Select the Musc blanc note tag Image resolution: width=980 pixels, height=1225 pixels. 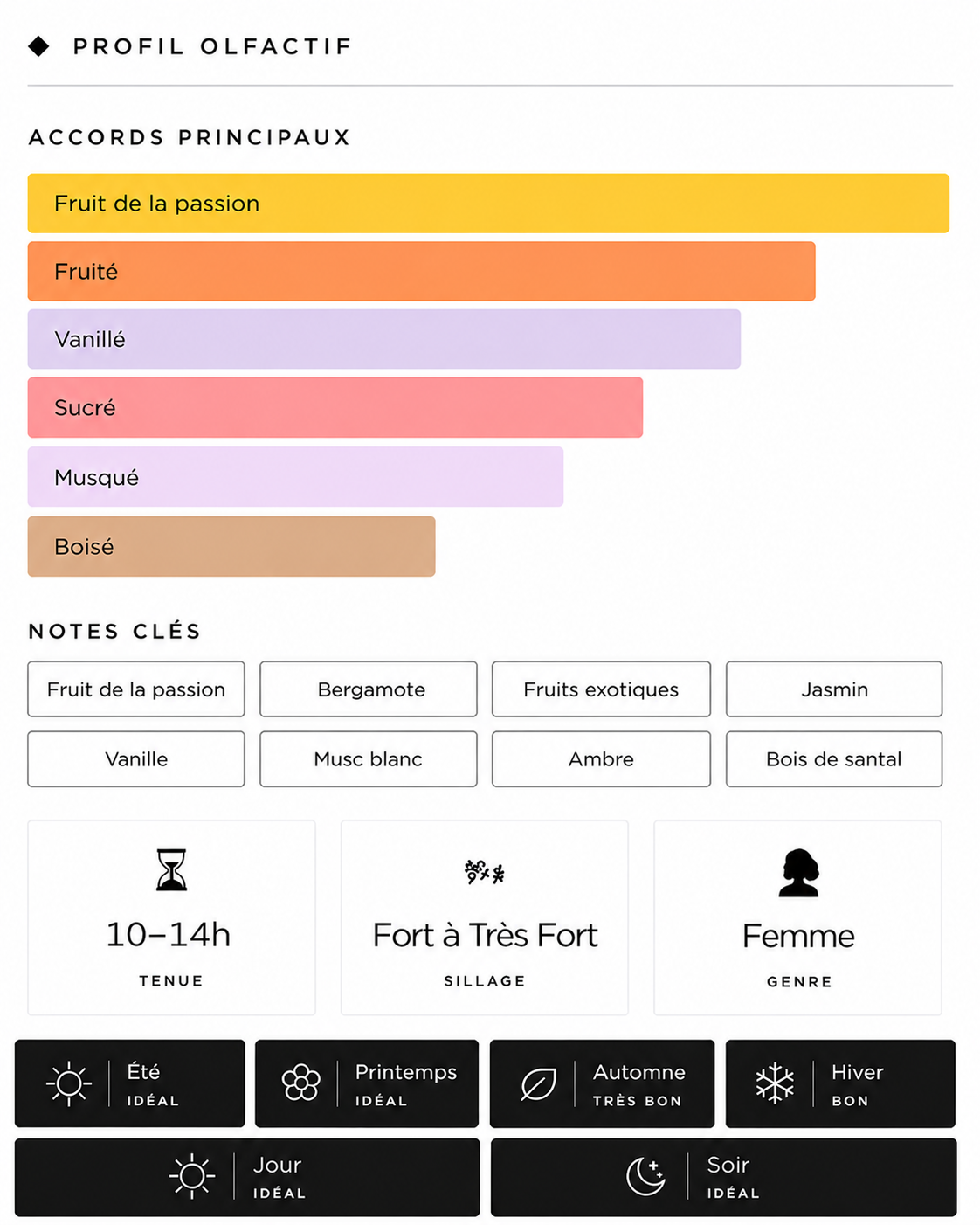pyautogui.click(x=369, y=759)
